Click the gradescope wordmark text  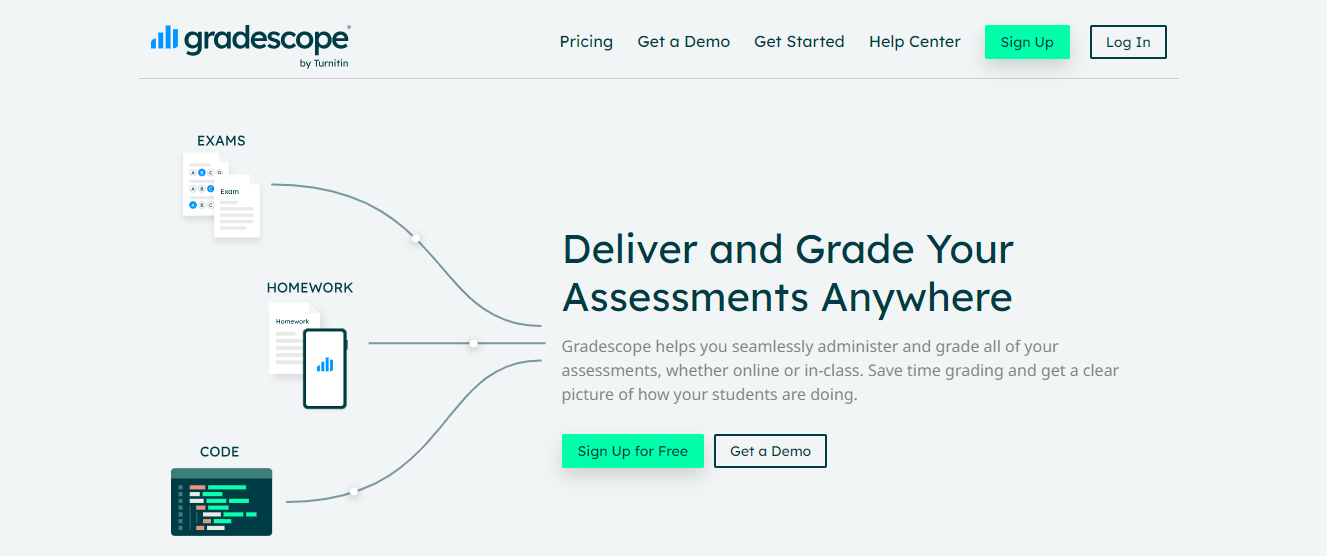coord(266,39)
